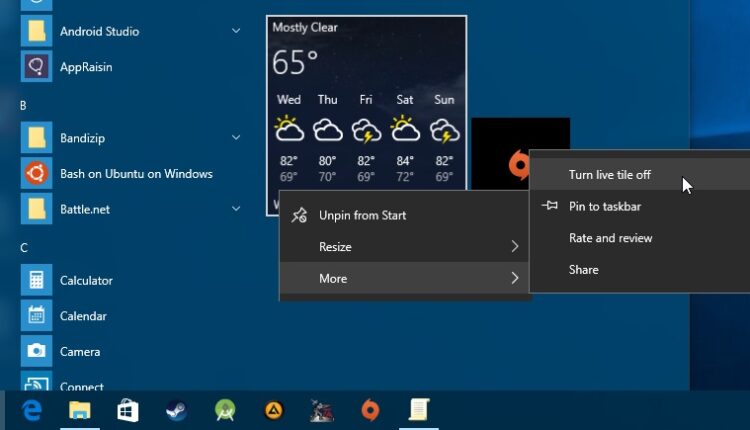
Task: Launch the Windows Store taskbar icon
Action: 128,410
